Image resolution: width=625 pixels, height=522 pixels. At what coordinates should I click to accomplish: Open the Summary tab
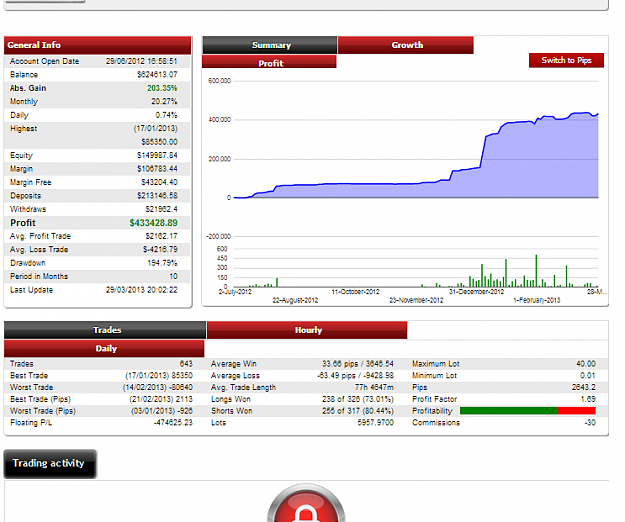click(270, 45)
